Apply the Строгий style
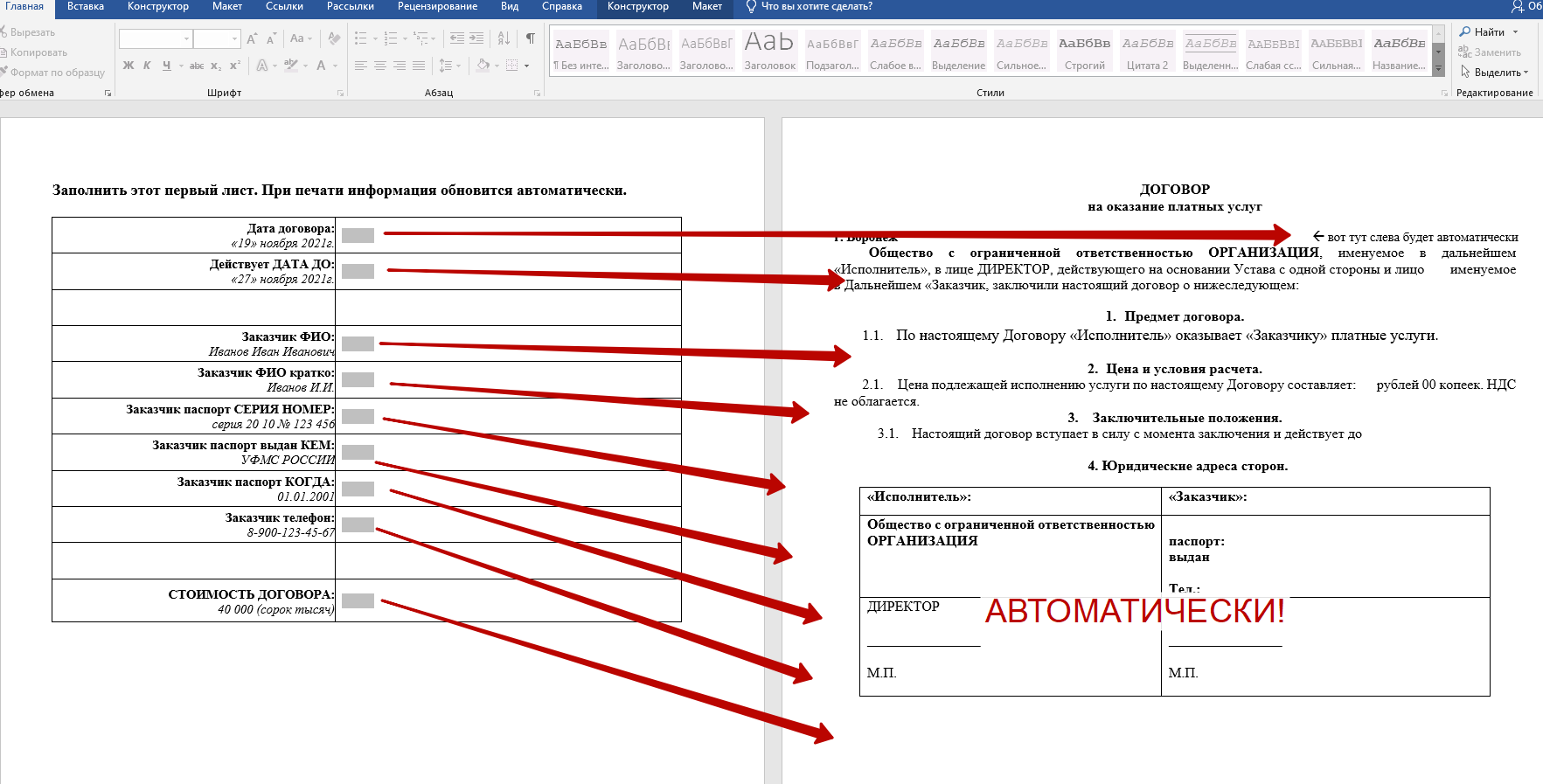The image size is (1543, 784). click(x=1084, y=52)
